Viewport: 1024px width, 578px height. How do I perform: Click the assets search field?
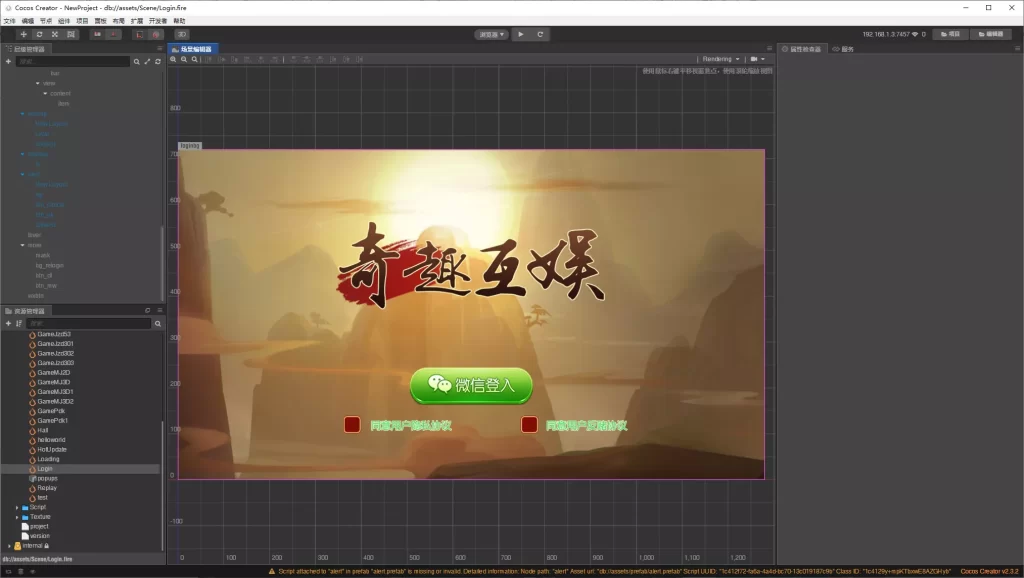click(89, 323)
